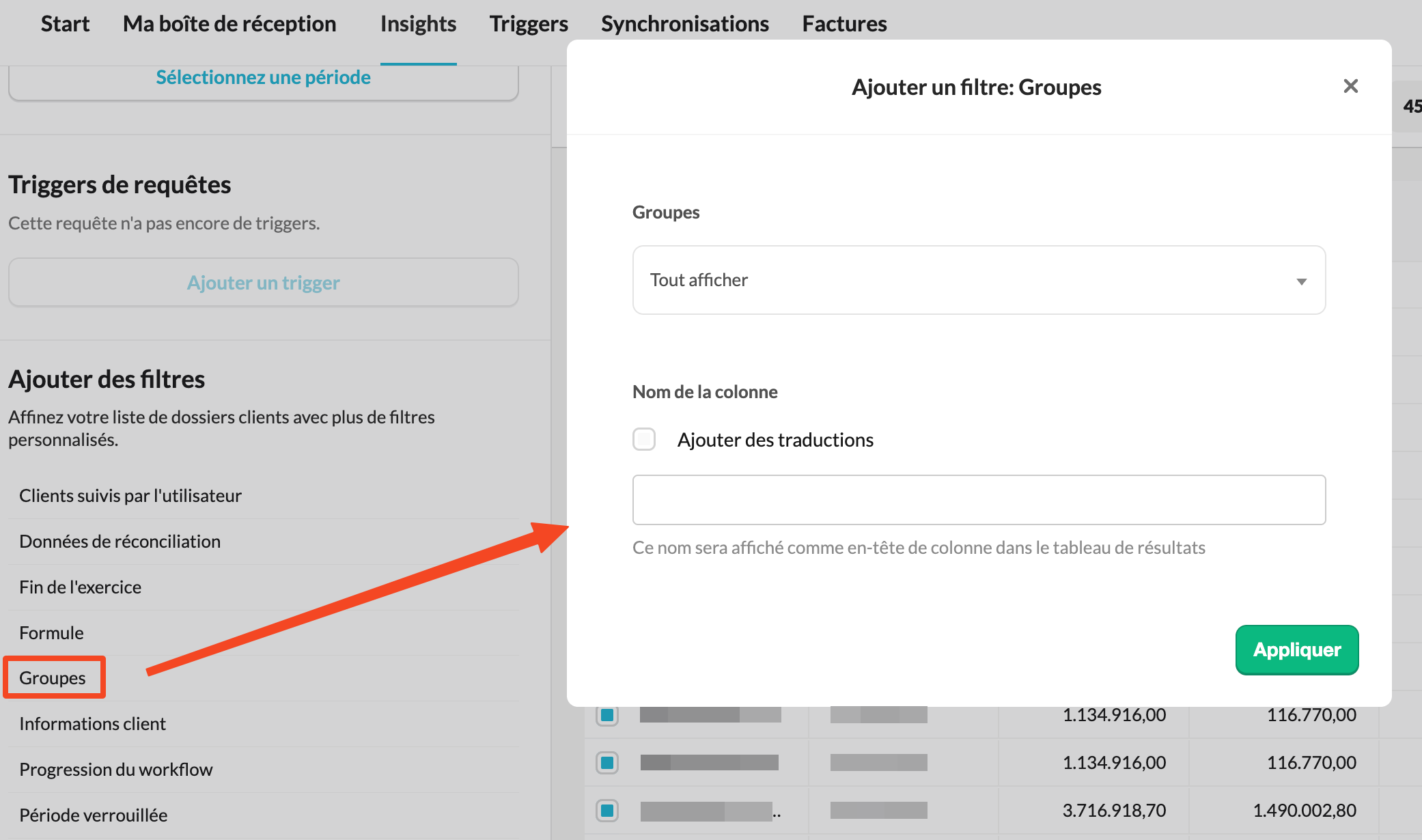1422x840 pixels.
Task: Toggle the first row's blue checkbox
Action: pyautogui.click(x=607, y=715)
